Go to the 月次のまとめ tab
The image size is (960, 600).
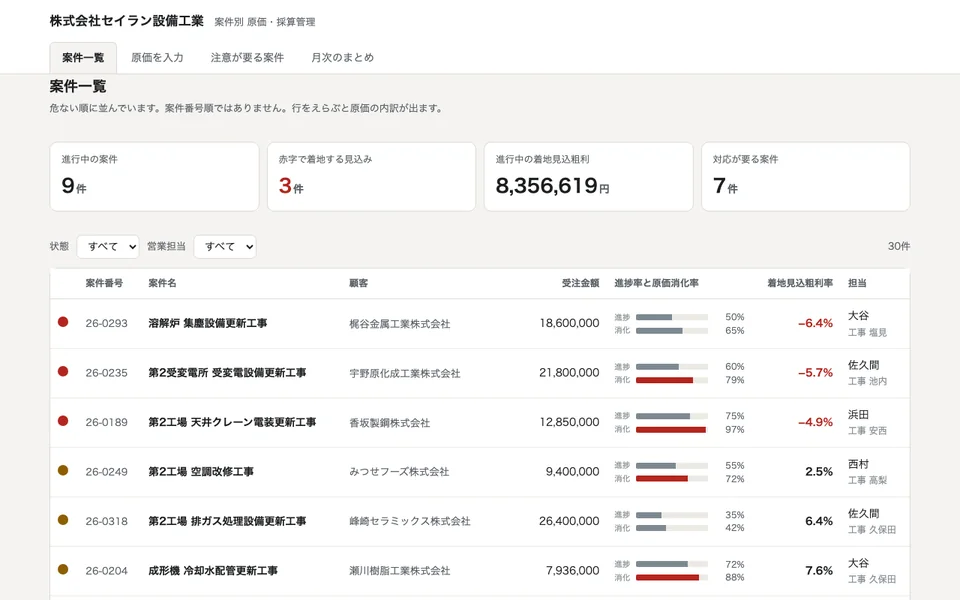[x=342, y=58]
